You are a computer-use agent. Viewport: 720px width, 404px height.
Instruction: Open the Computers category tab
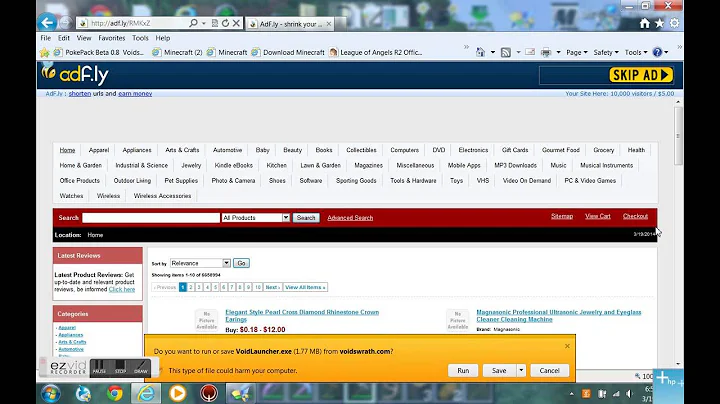click(x=405, y=150)
